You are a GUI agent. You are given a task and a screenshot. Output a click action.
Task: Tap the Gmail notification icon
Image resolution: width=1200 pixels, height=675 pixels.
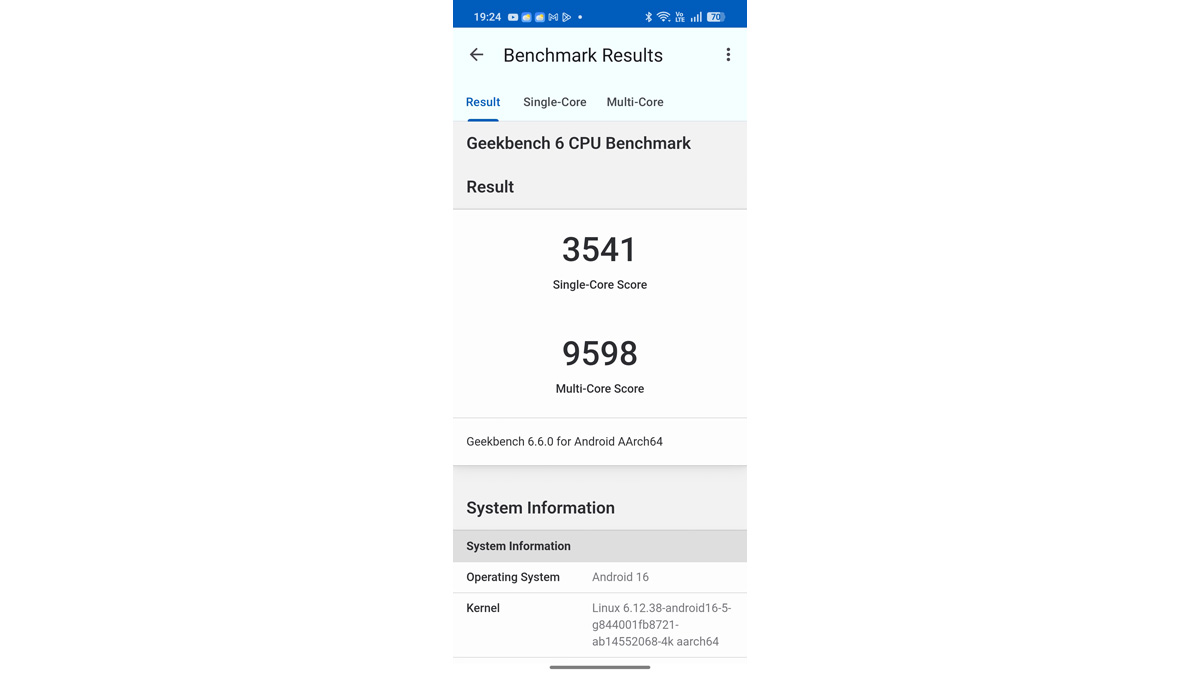(x=553, y=17)
